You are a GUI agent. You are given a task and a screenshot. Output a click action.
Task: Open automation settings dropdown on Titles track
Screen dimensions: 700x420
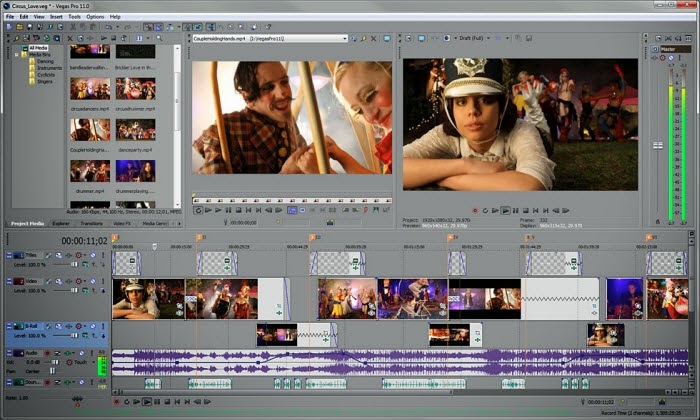pos(85,255)
